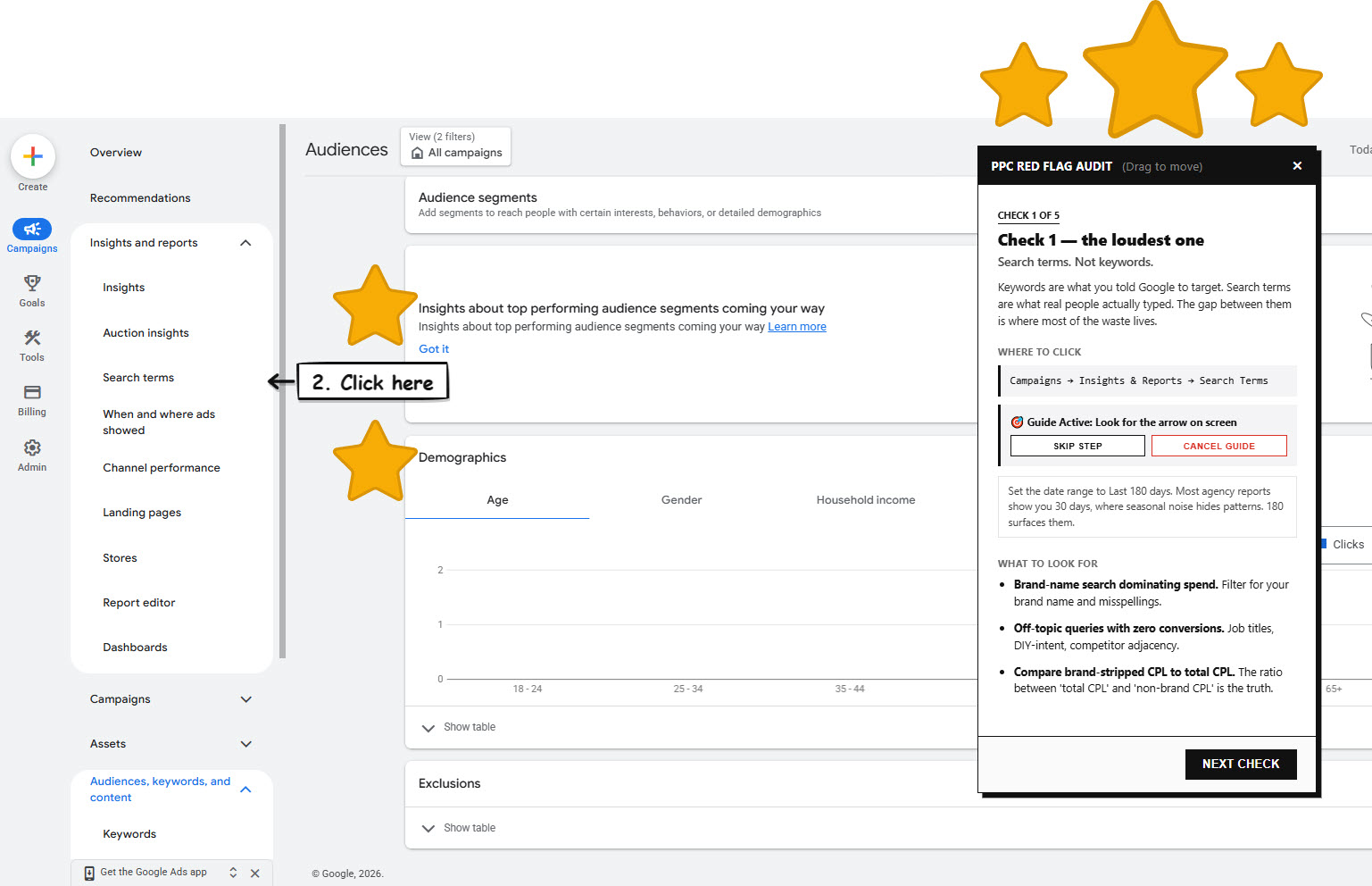Open Campaigns in the left rail

point(32,236)
